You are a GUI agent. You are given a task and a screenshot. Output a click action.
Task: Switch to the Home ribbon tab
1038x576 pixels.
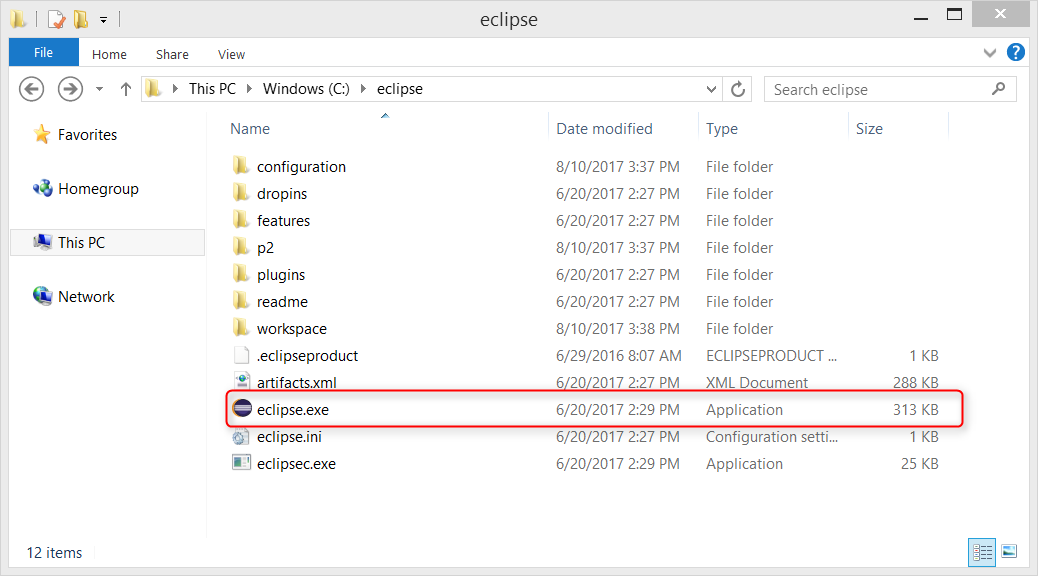(109, 54)
